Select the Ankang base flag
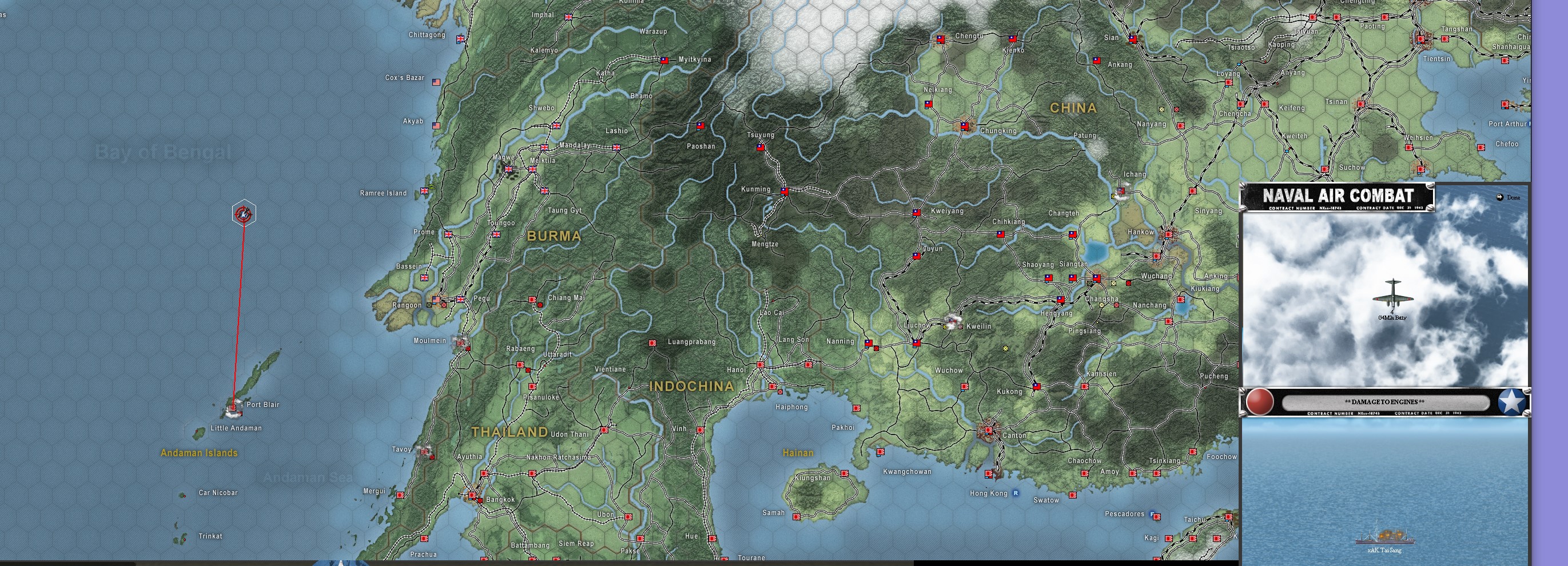1568x566 pixels. [1096, 61]
